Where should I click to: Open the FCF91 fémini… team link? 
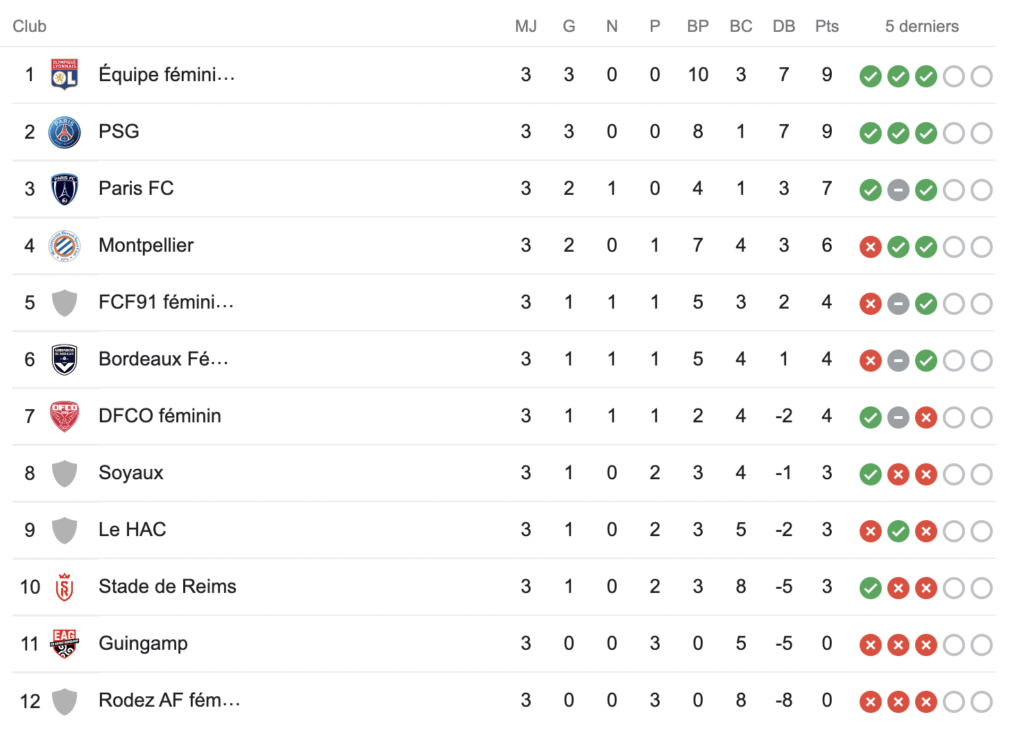166,301
